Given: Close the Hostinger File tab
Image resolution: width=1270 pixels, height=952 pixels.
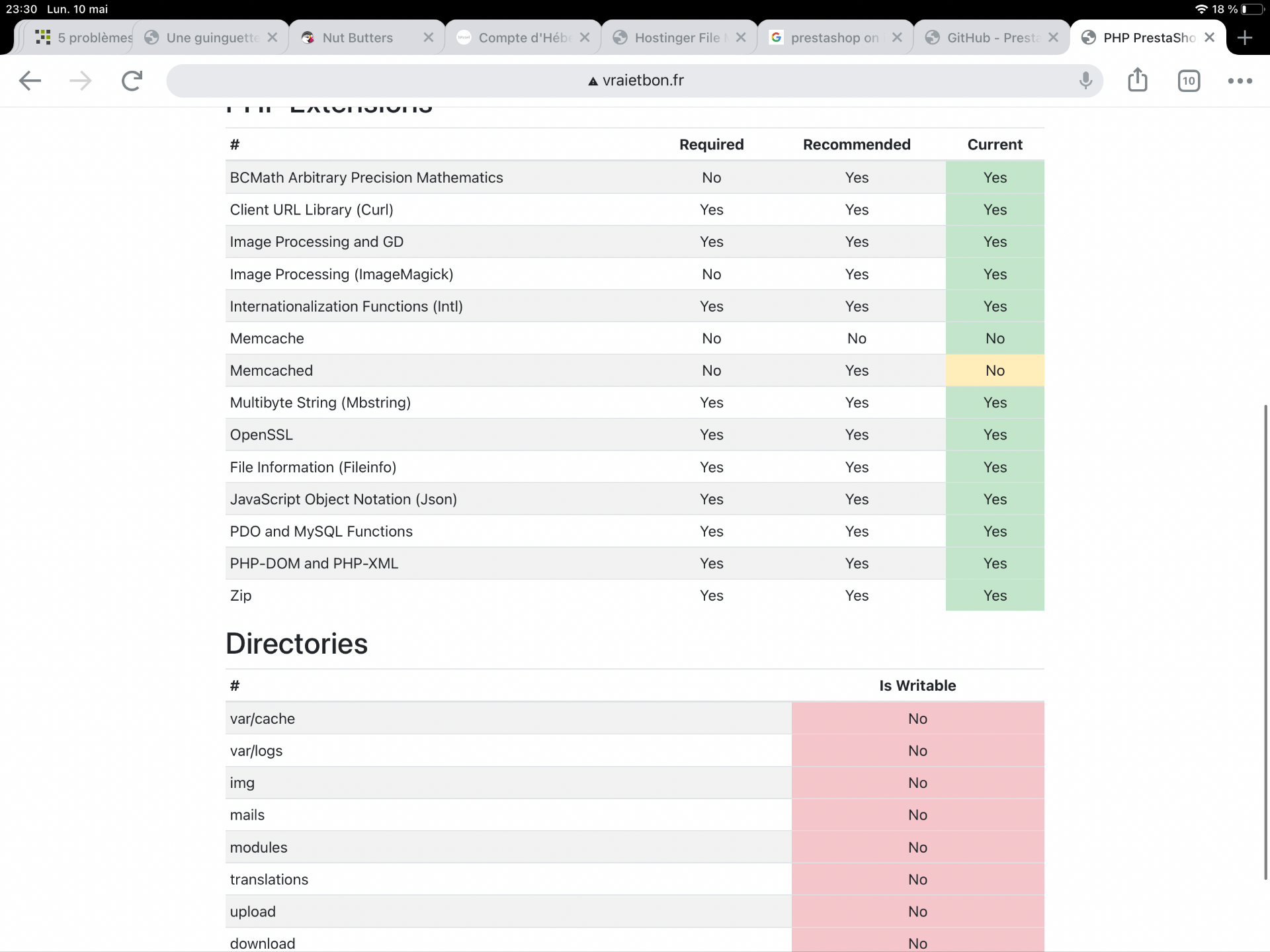Looking at the screenshot, I should (741, 38).
